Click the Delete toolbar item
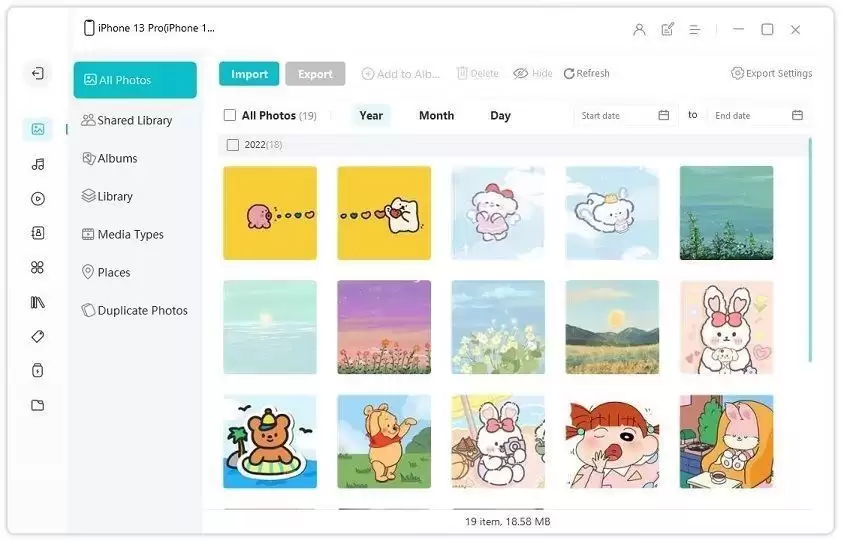The image size is (841, 541). pos(478,73)
